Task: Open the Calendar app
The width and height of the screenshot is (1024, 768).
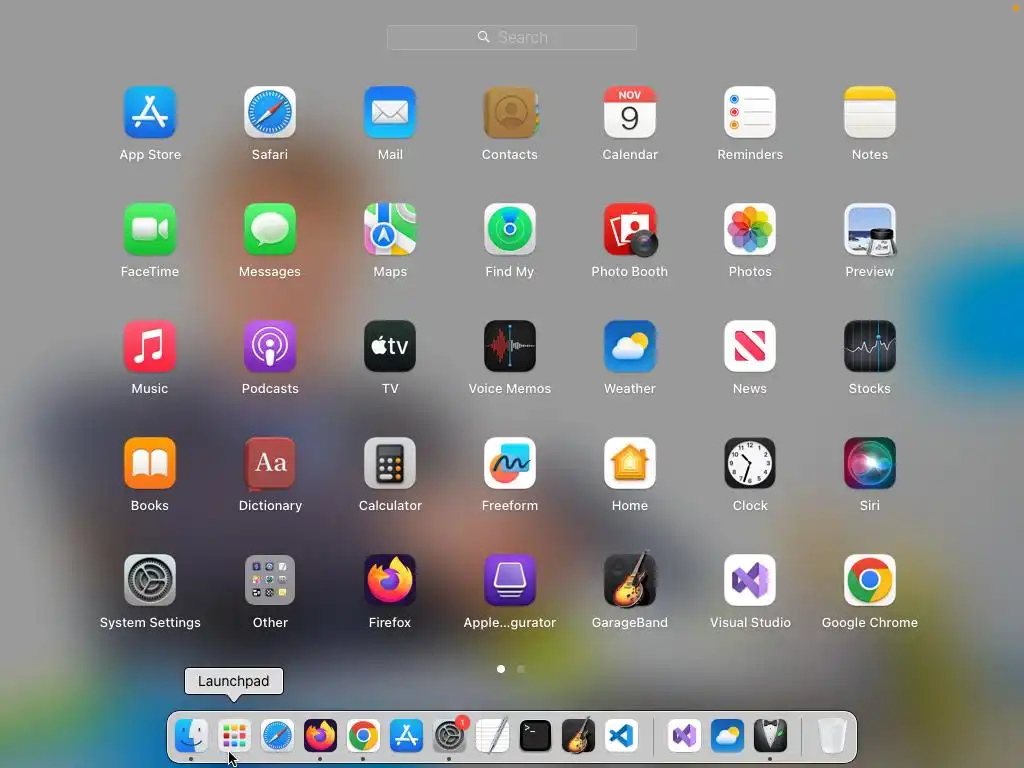Action: (630, 112)
